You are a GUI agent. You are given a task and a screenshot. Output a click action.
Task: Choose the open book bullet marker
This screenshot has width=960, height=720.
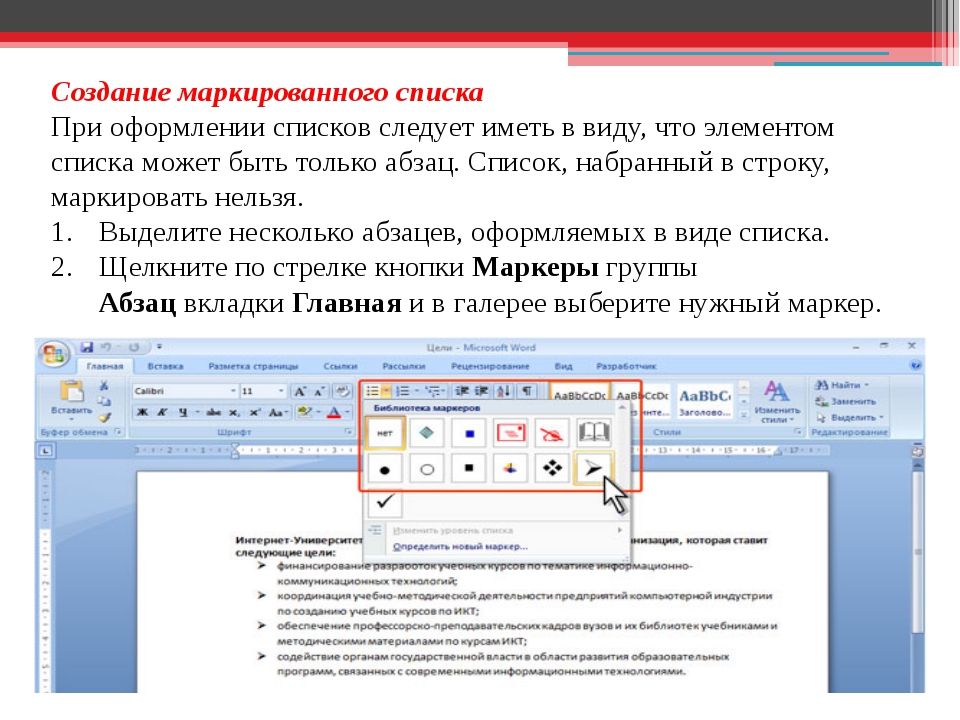tap(594, 433)
